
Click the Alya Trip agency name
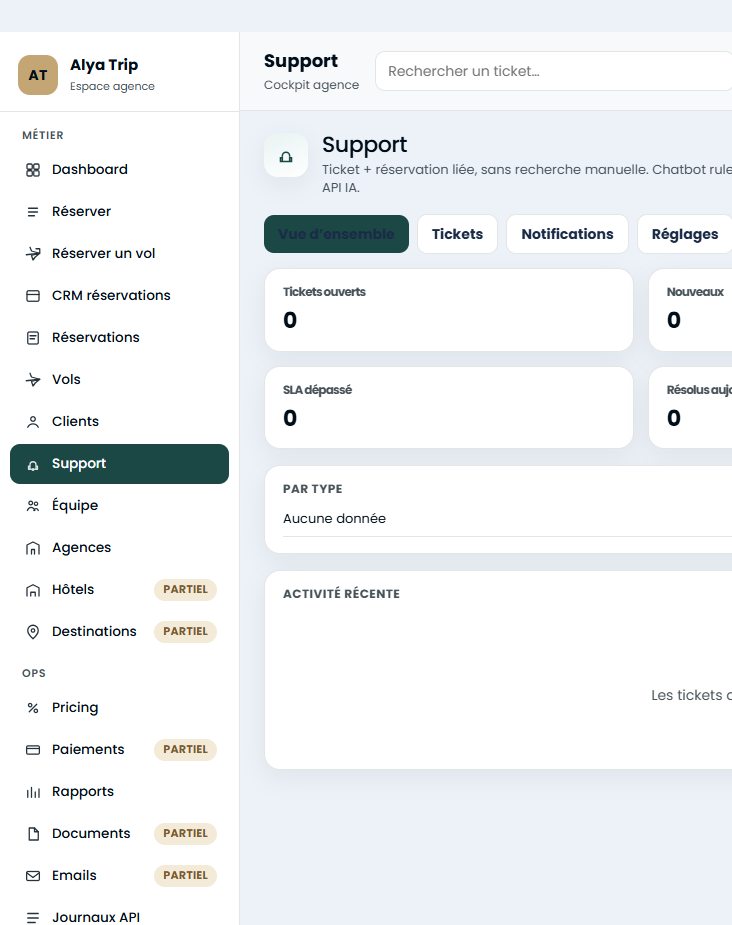(x=104, y=65)
